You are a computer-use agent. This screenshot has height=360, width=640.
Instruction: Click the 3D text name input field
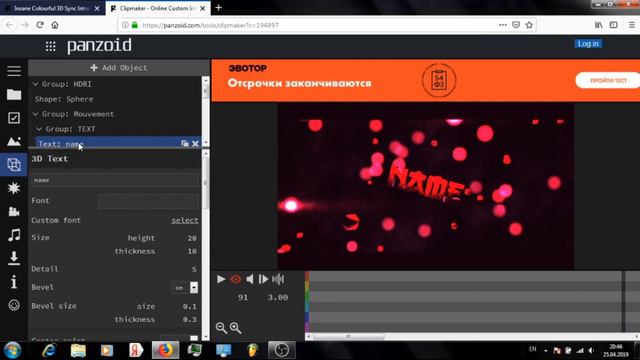(x=115, y=180)
